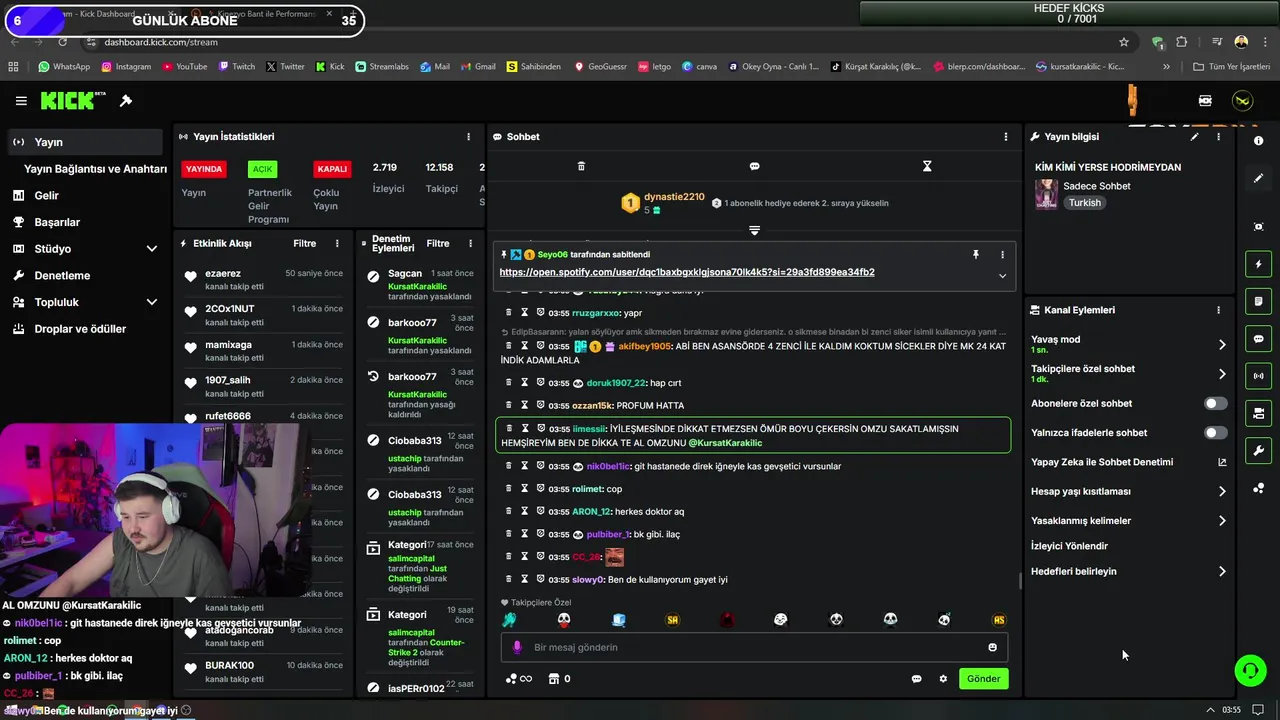1280x720 pixels.
Task: Click the browser address bar showing dashboard.kick.com/stream
Action: click(600, 42)
